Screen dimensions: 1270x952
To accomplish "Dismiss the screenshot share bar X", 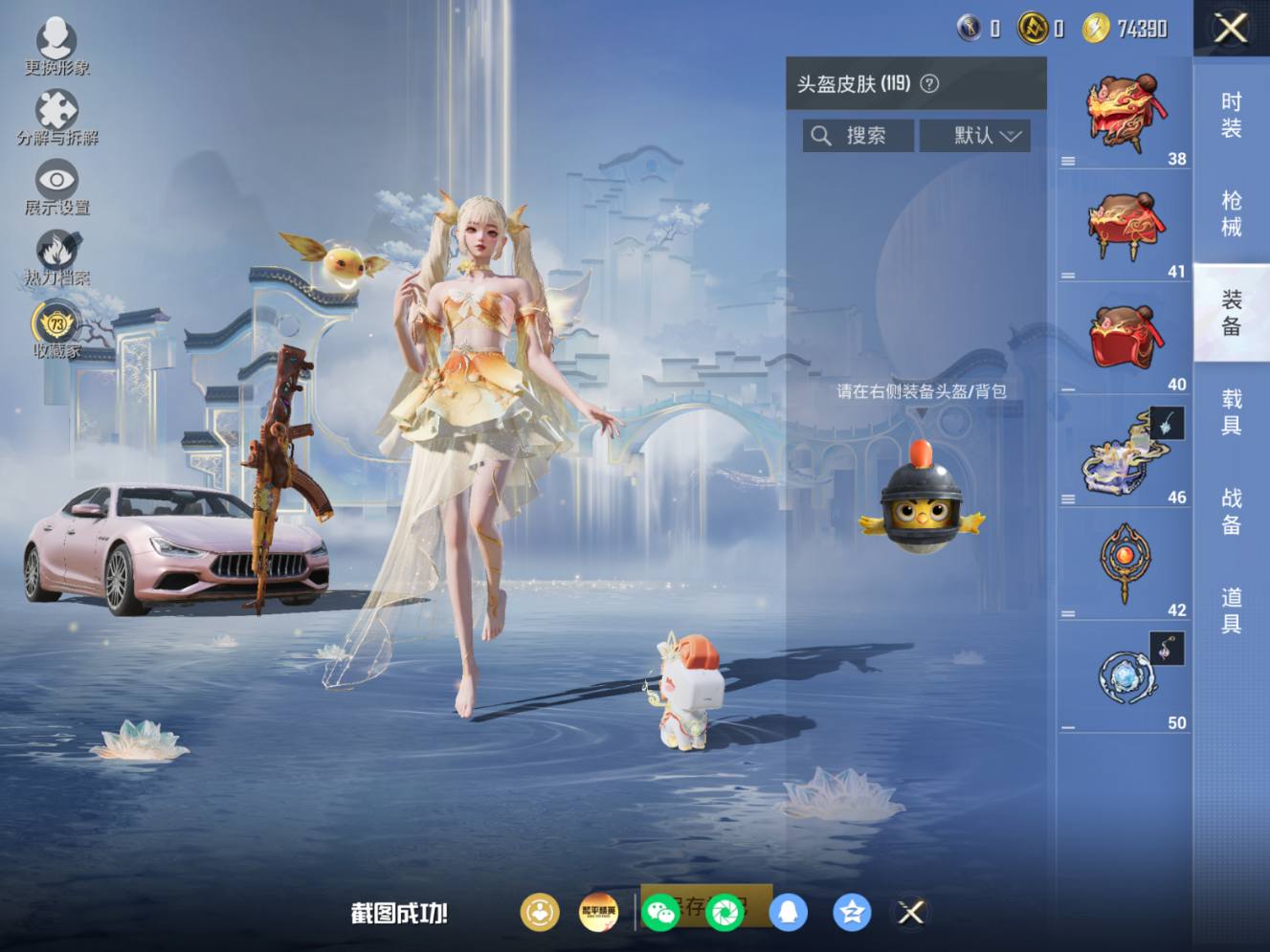I will click(x=911, y=913).
